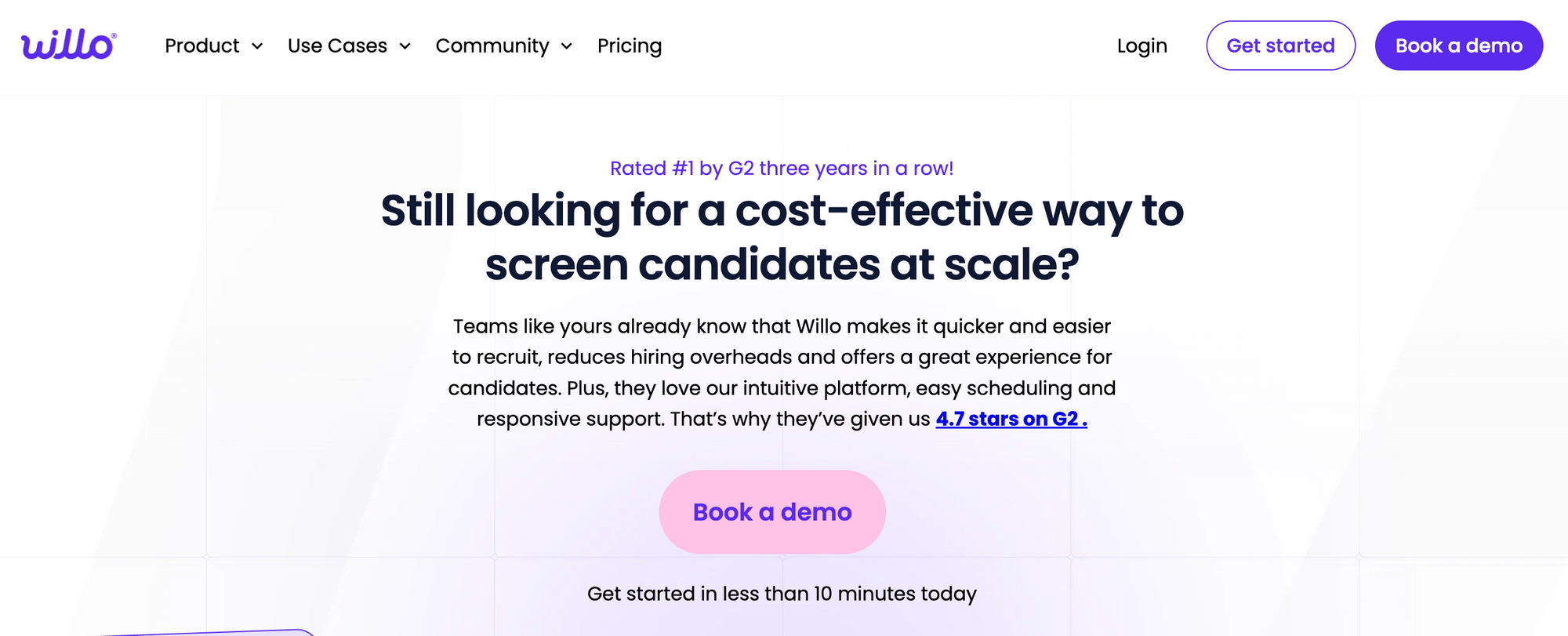Image resolution: width=1568 pixels, height=636 pixels.
Task: Click the paragraph beginning "Teams like yours"
Action: pyautogui.click(x=782, y=357)
